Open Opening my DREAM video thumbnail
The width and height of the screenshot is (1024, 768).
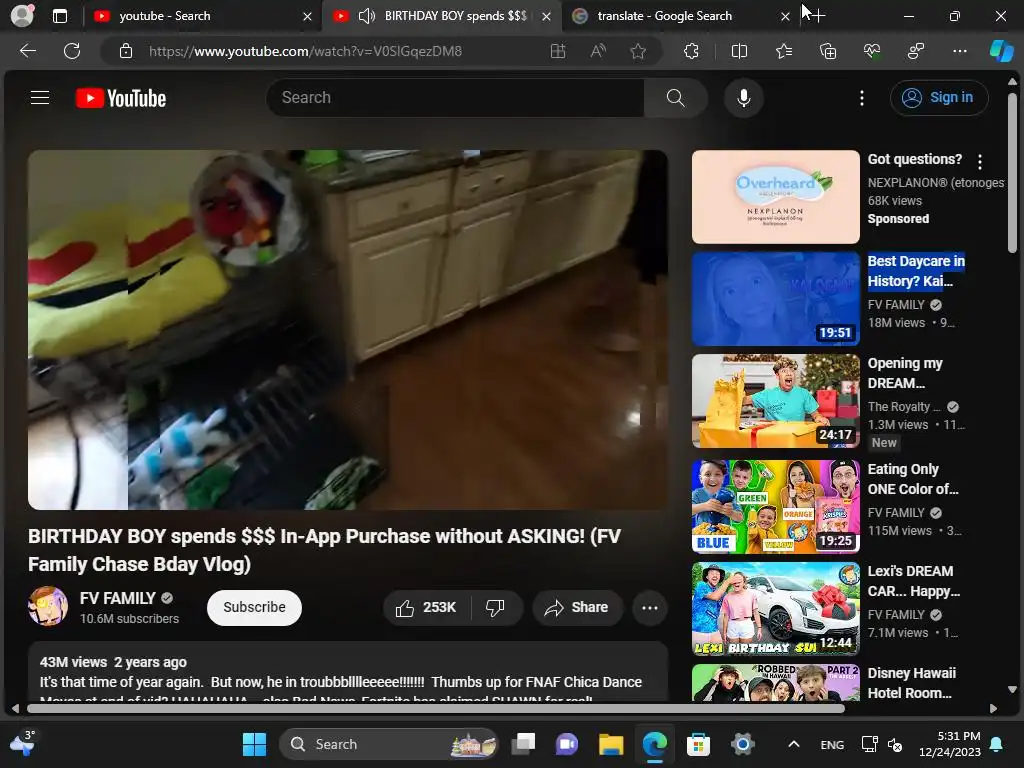tap(775, 401)
